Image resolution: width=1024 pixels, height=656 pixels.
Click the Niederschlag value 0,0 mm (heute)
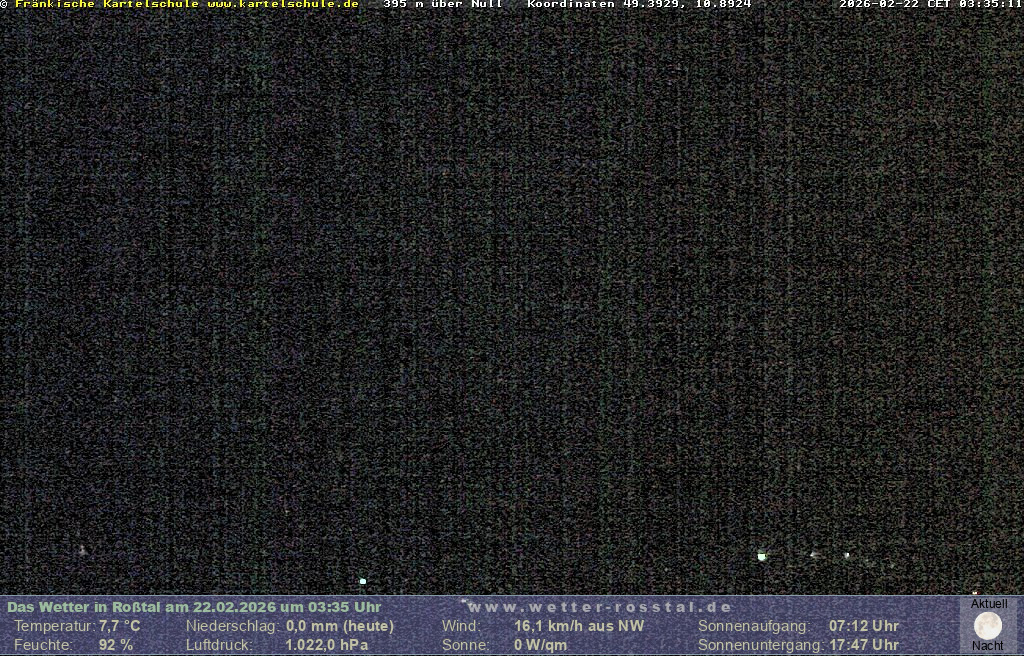(x=339, y=626)
